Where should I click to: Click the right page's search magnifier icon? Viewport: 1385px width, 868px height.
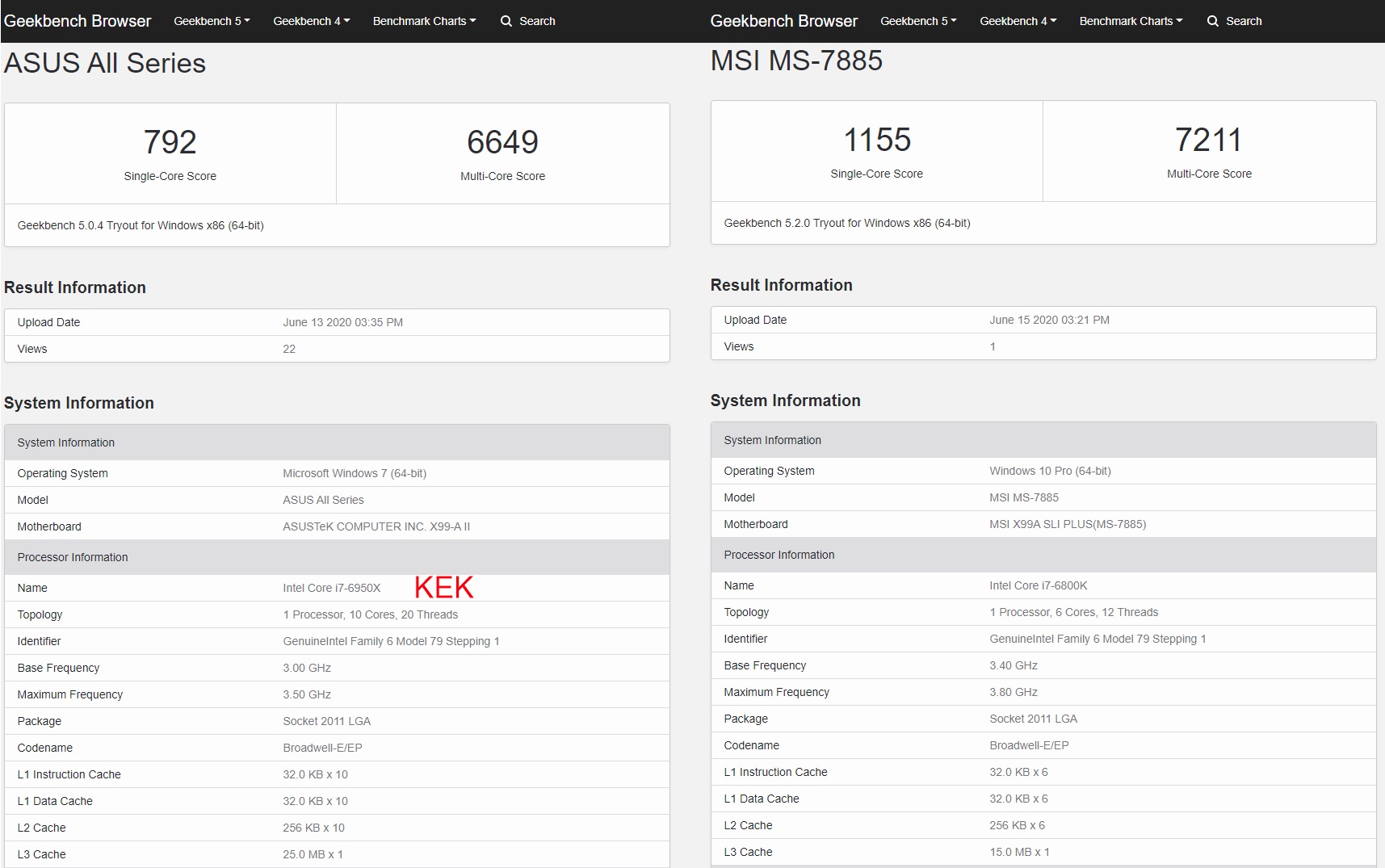tap(1213, 21)
